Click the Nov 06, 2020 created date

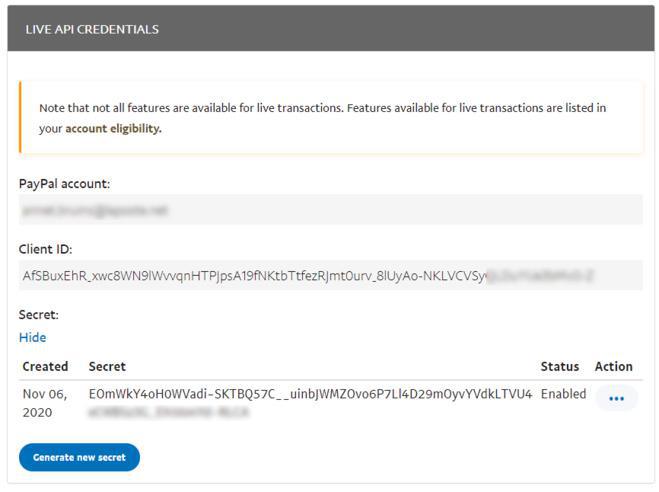[x=45, y=402]
